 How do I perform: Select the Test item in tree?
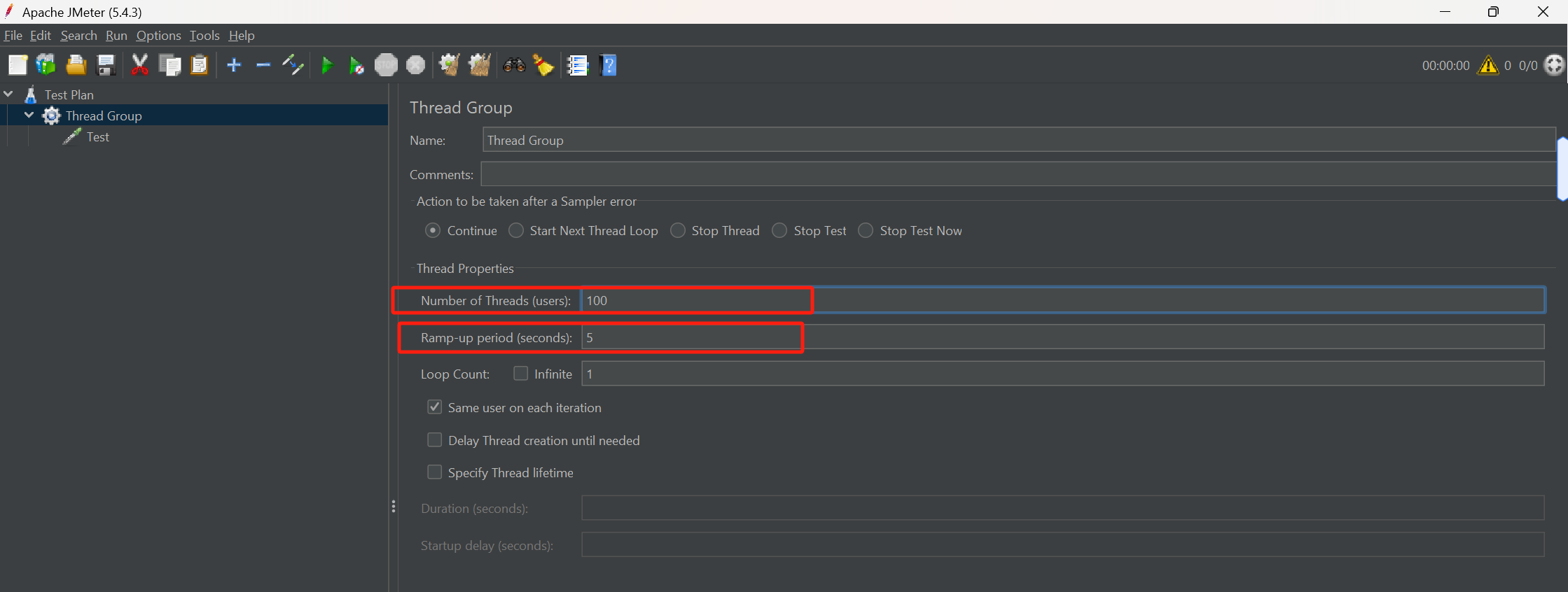pos(98,137)
